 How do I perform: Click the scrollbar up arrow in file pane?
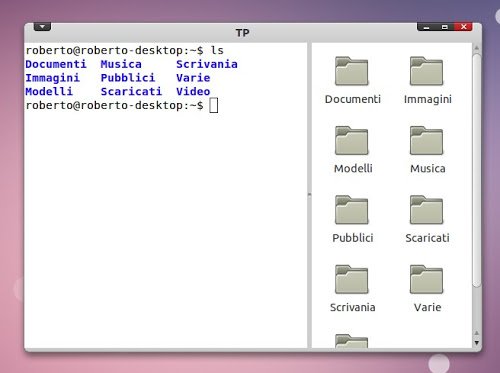pyautogui.click(x=477, y=48)
